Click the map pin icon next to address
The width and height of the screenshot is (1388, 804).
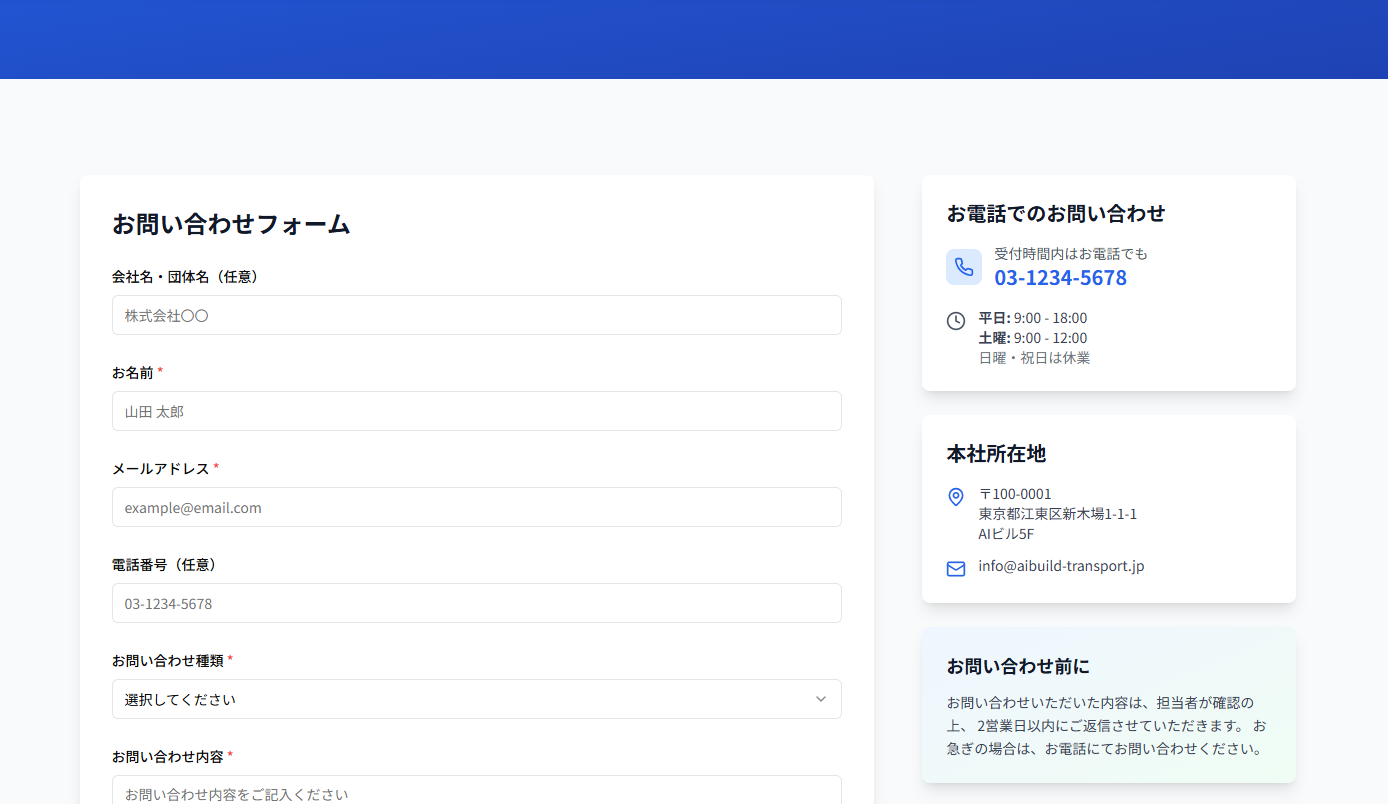tap(955, 497)
